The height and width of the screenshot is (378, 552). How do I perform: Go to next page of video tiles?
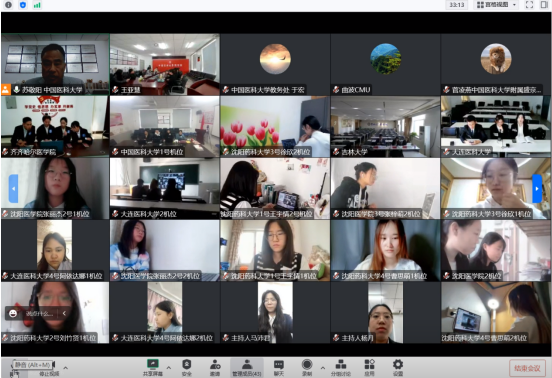point(537,189)
